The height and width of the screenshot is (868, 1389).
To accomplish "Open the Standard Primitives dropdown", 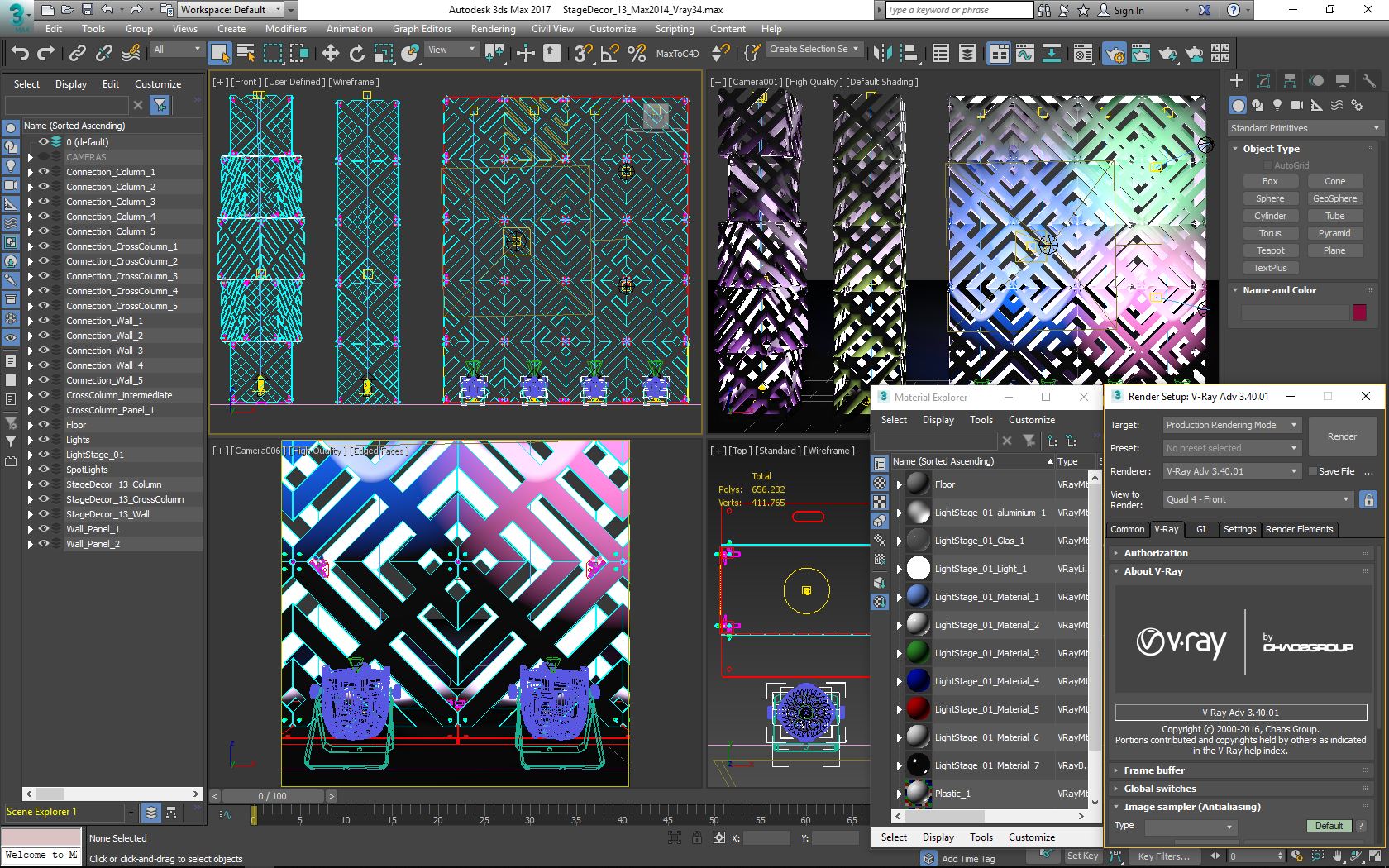I will (x=1305, y=128).
